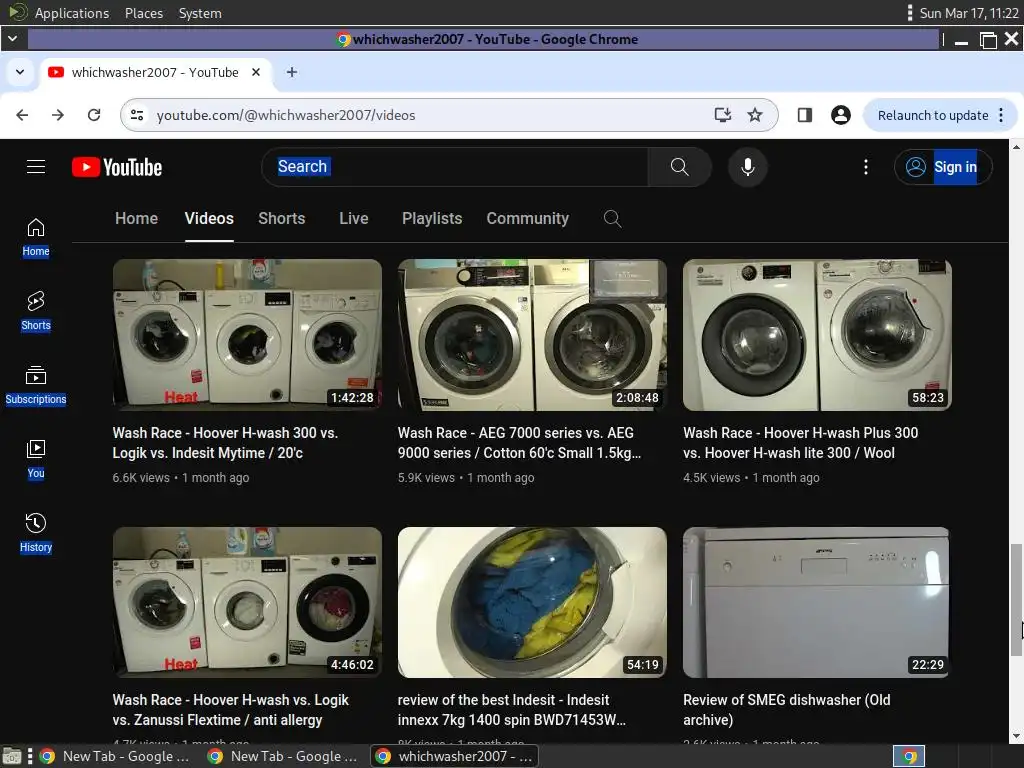Image resolution: width=1024 pixels, height=768 pixels.
Task: Click the clock showing Sun Mar 17
Action: click(968, 13)
